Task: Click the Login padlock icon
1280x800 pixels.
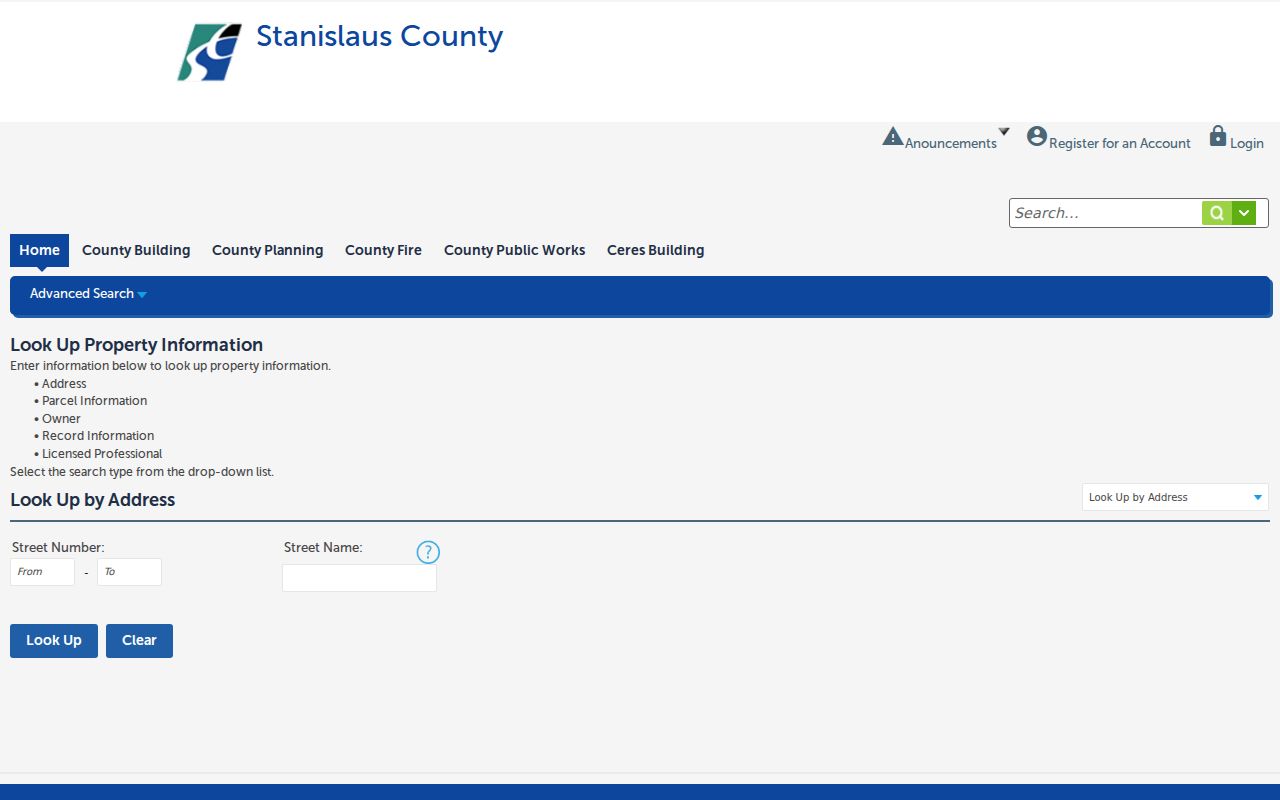Action: click(1218, 136)
